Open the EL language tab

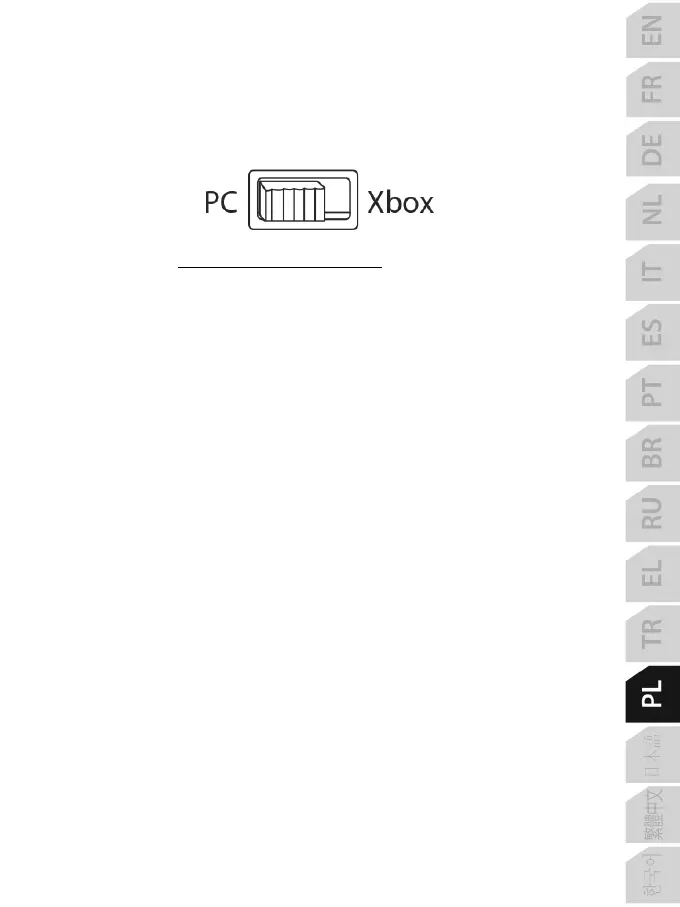652,573
